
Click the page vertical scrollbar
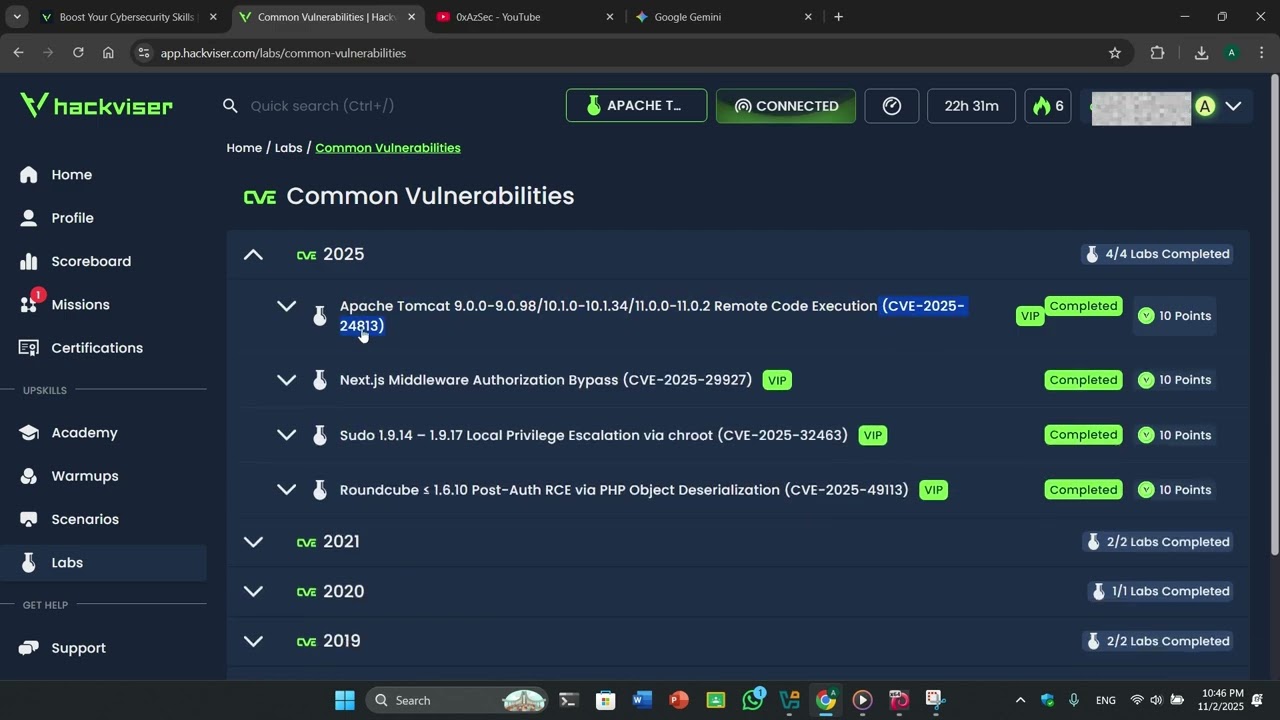tap(1274, 315)
